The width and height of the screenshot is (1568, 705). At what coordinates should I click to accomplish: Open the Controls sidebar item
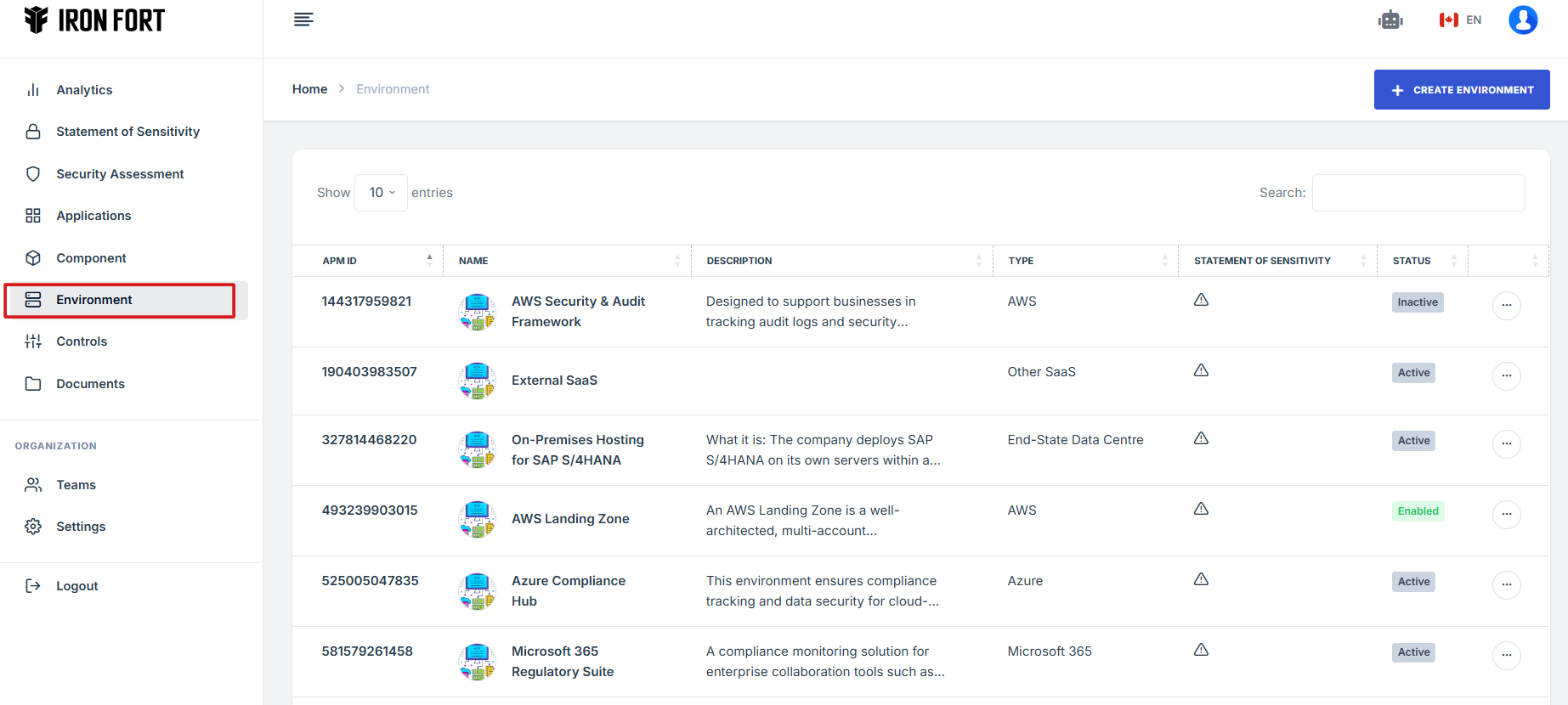coord(82,341)
